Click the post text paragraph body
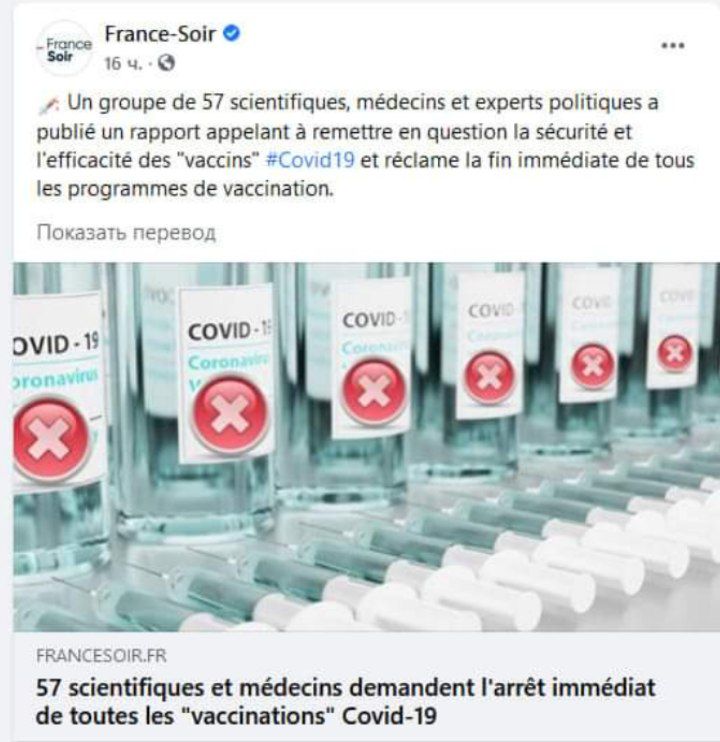The height and width of the screenshot is (742, 720). [x=366, y=146]
